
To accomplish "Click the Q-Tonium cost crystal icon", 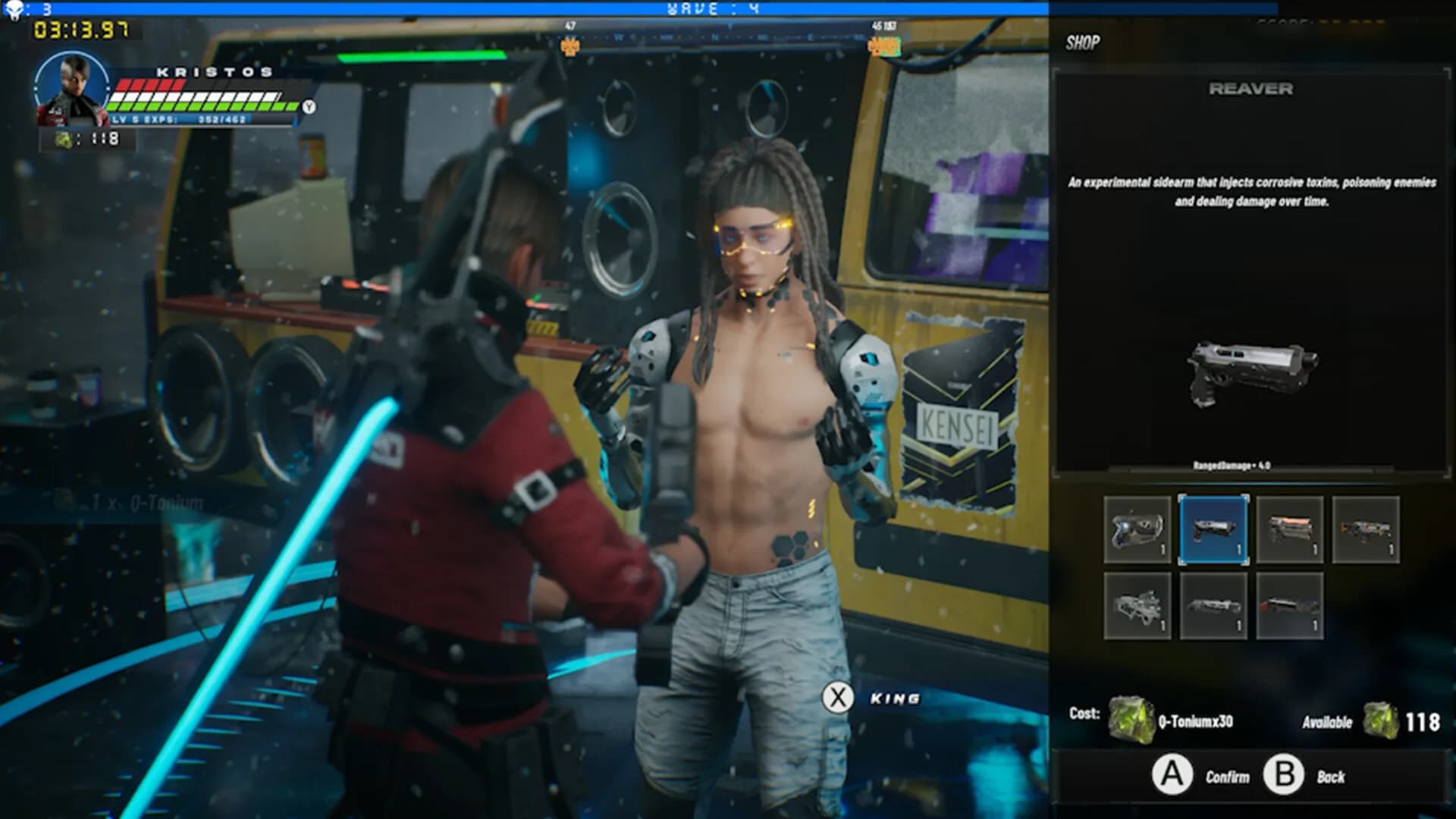I will [x=1131, y=720].
